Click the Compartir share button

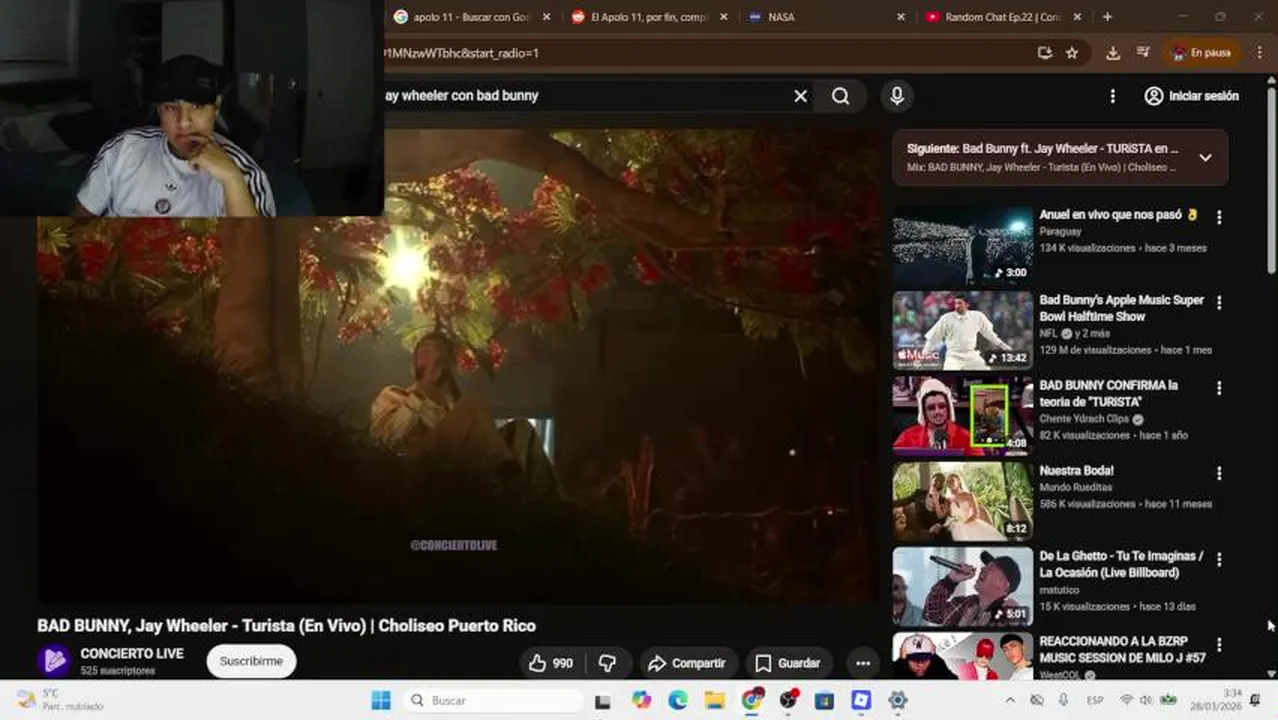coord(687,663)
